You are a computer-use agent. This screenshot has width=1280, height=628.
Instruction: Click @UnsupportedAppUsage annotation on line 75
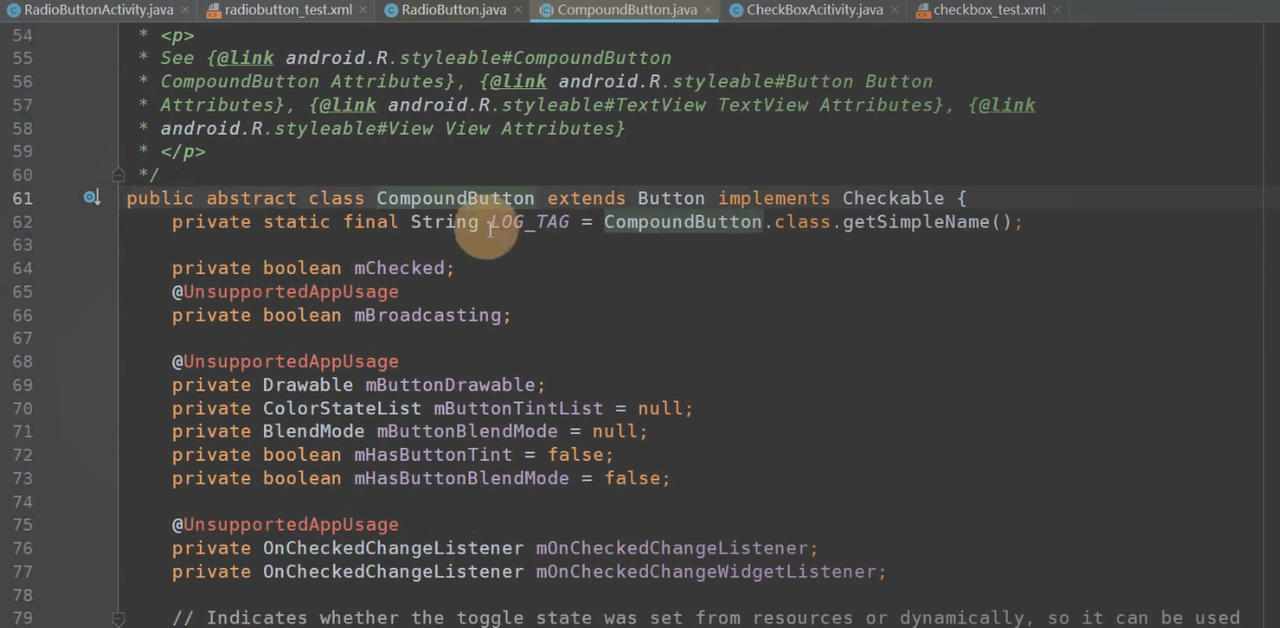point(285,525)
